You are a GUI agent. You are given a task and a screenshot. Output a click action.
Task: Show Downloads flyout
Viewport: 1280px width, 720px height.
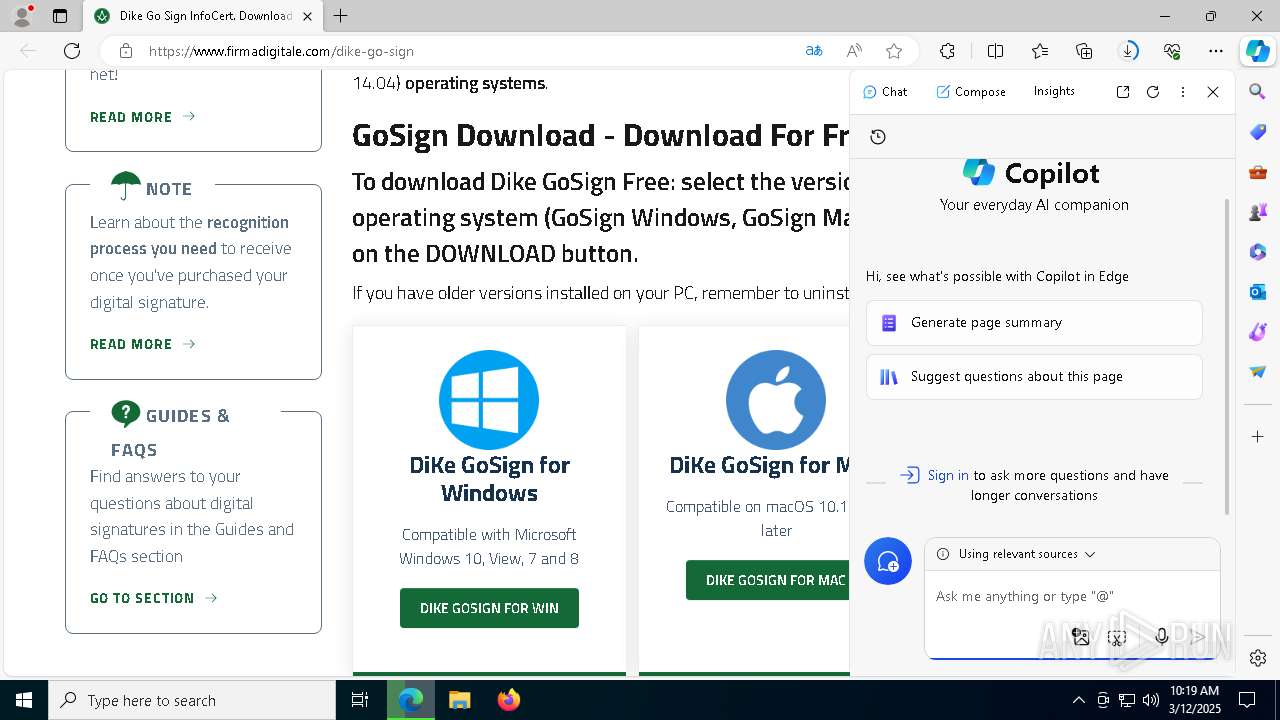(x=1128, y=51)
